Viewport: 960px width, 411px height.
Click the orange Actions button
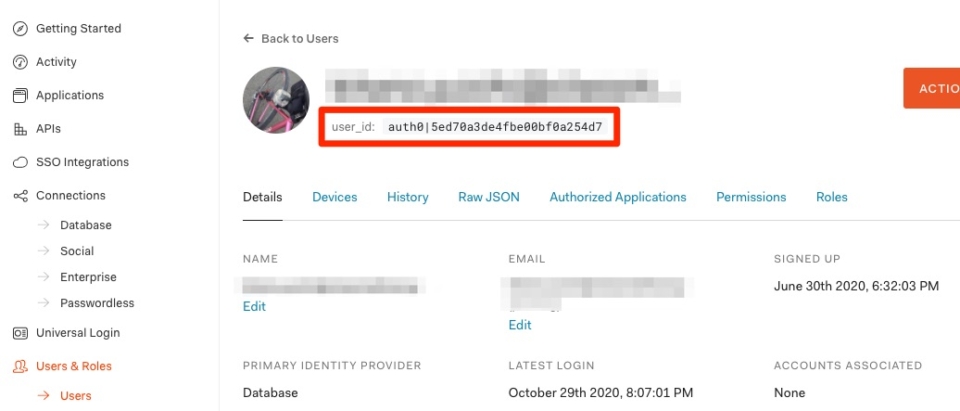pyautogui.click(x=932, y=88)
